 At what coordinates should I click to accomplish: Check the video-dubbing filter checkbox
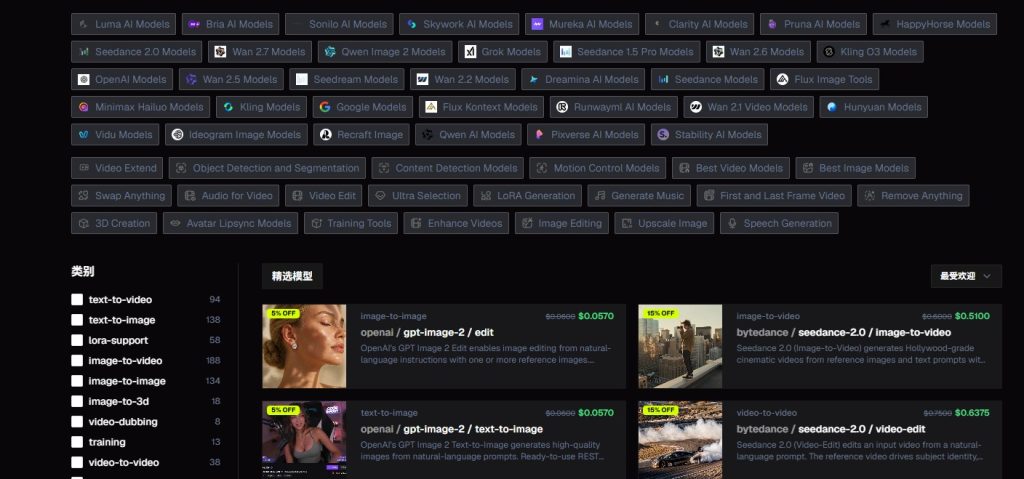coord(77,421)
